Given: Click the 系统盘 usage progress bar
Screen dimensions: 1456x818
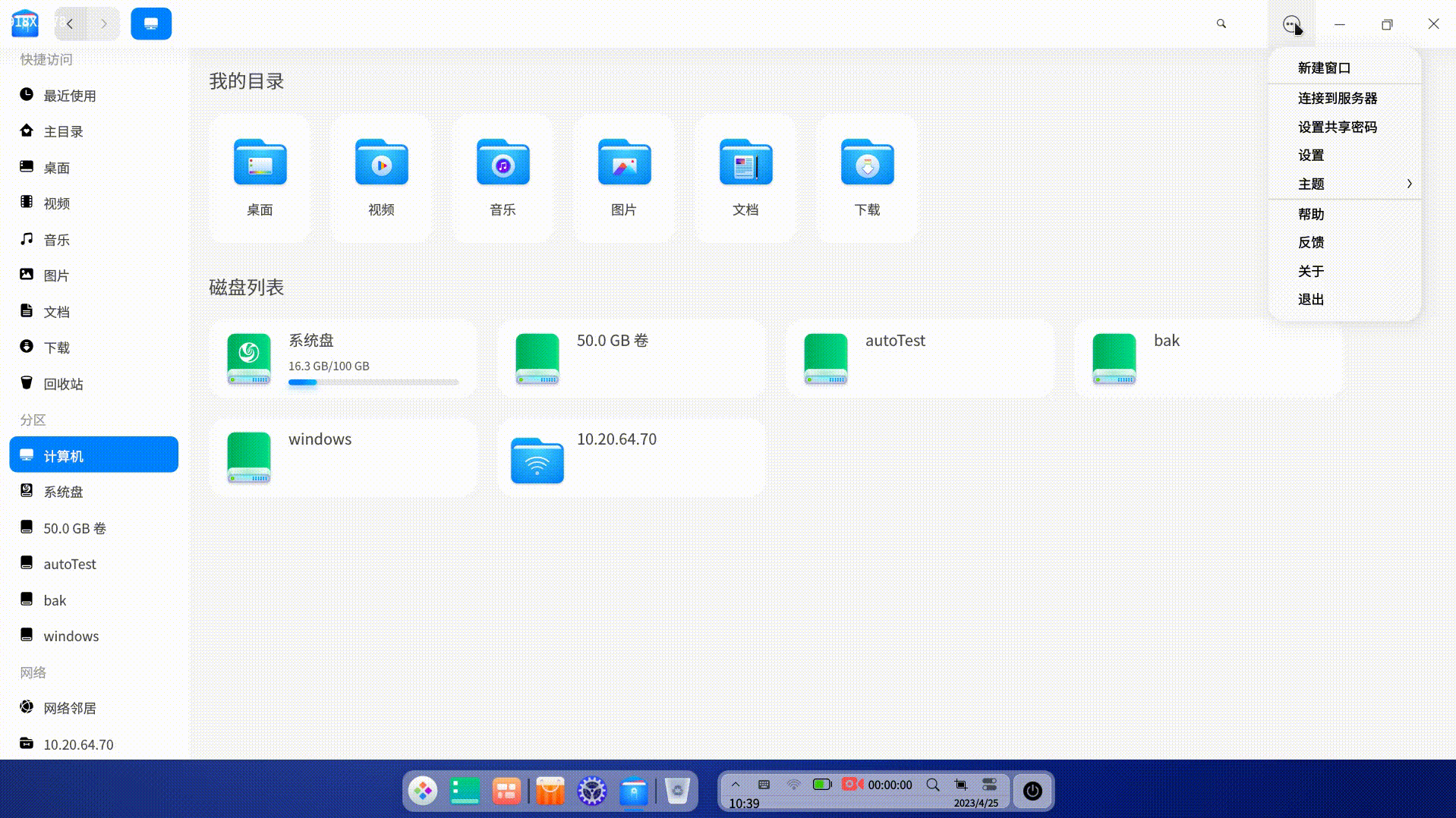Looking at the screenshot, I should pos(373,382).
